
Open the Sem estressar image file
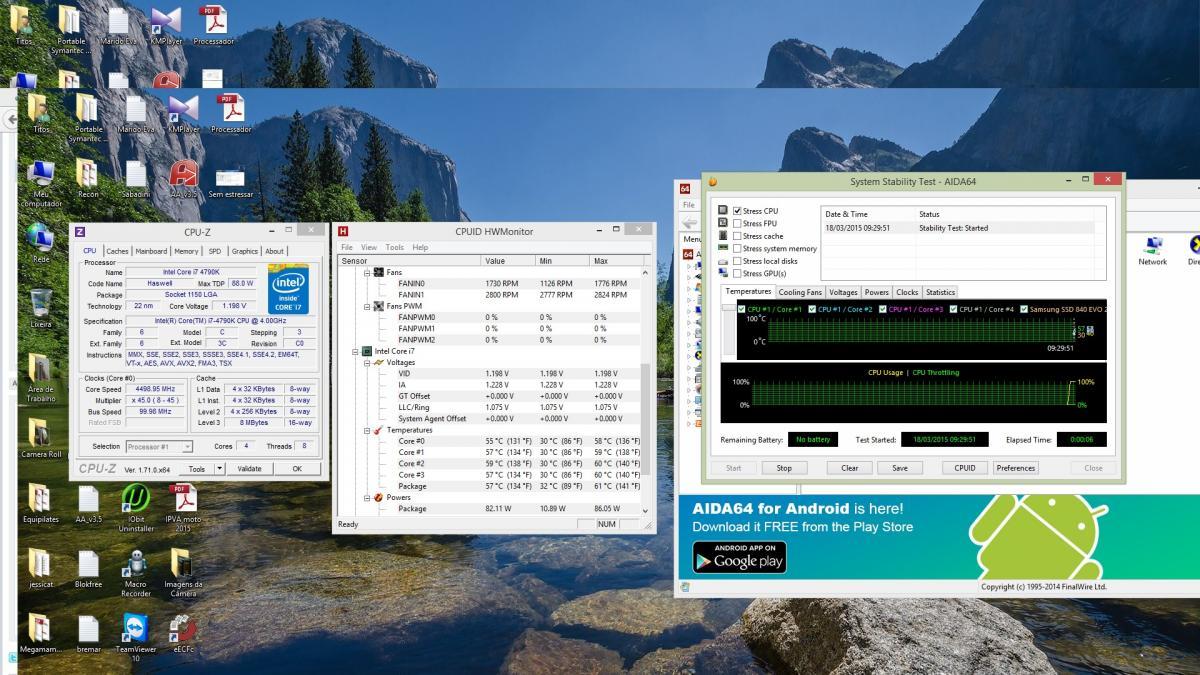pyautogui.click(x=230, y=176)
